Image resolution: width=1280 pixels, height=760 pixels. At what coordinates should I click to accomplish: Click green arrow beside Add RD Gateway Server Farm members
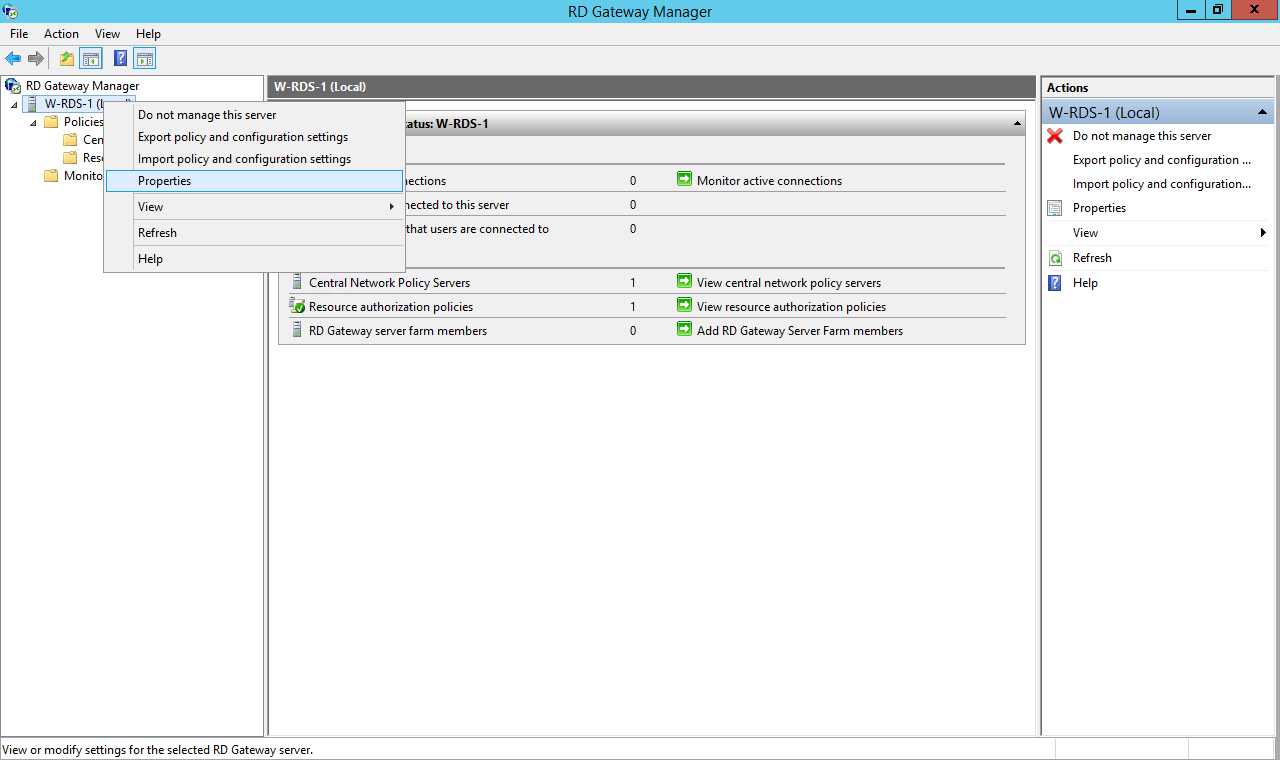click(x=684, y=330)
